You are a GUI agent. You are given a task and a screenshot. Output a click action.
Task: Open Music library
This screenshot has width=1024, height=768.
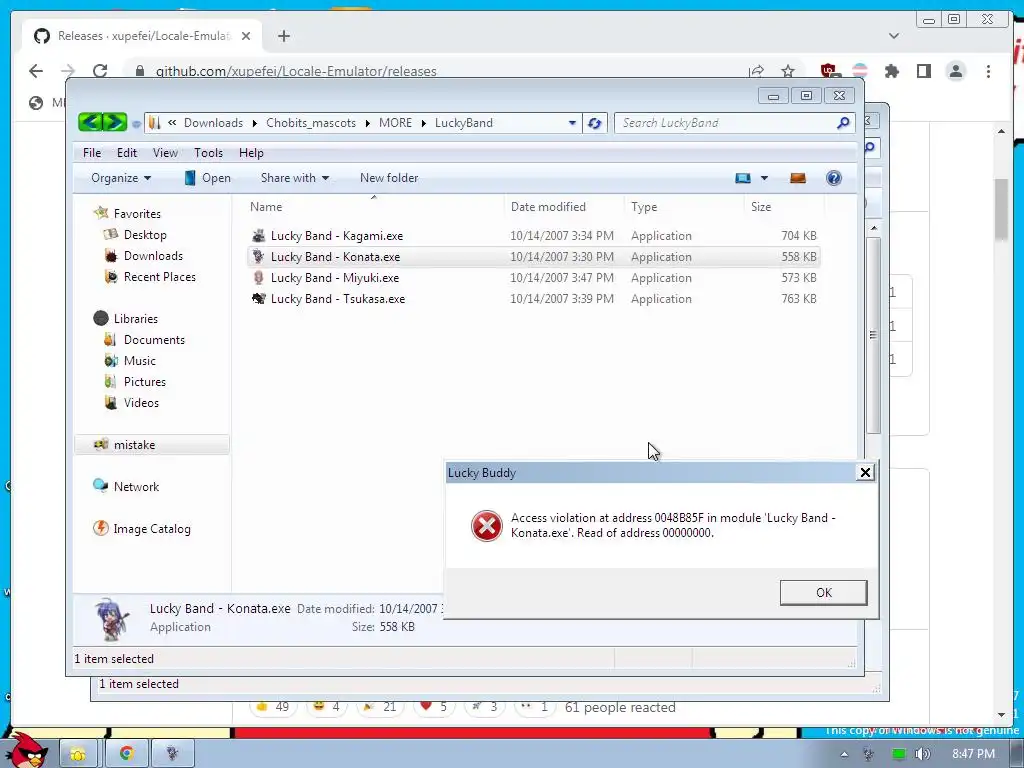coord(140,360)
